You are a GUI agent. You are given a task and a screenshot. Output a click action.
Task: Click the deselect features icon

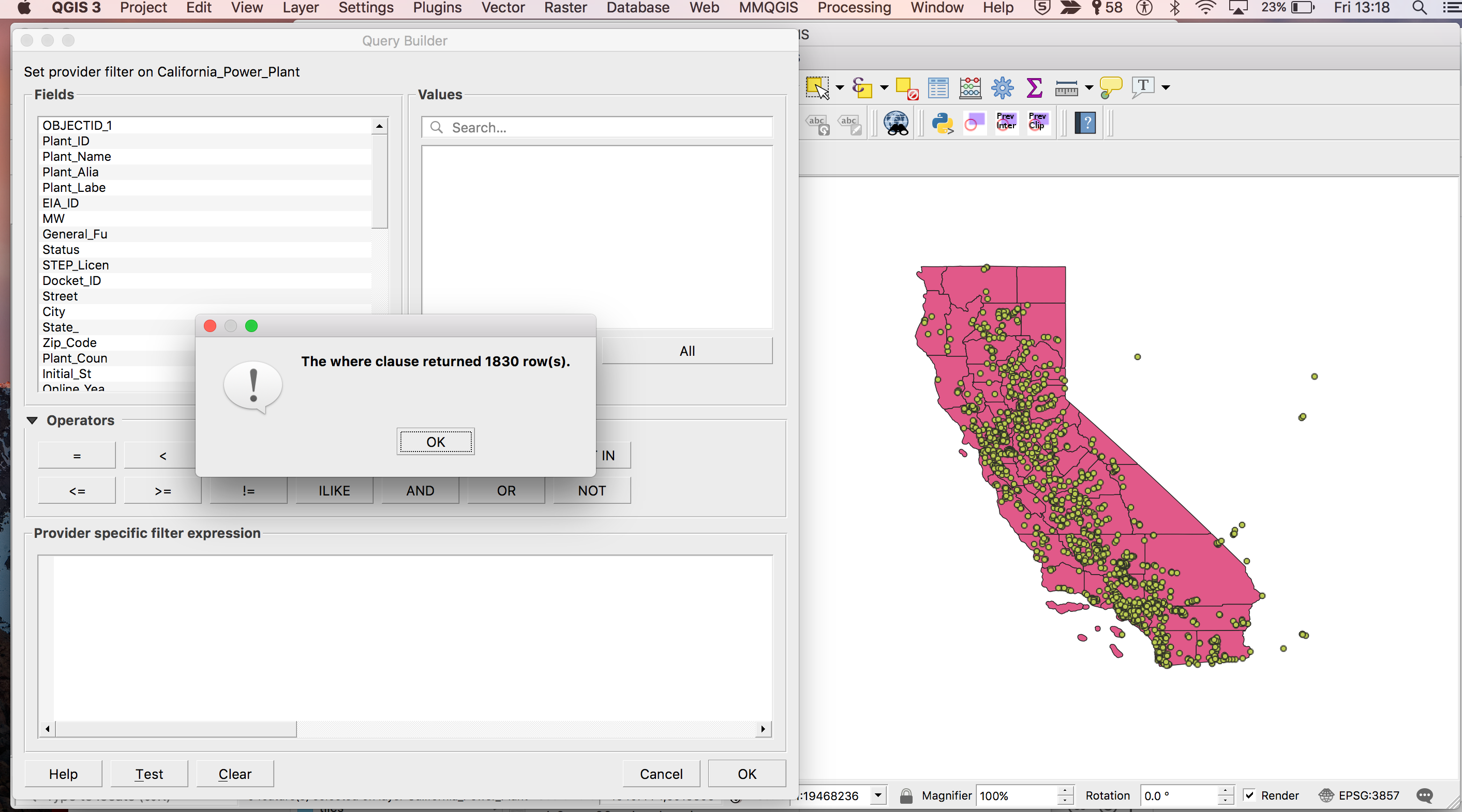906,88
